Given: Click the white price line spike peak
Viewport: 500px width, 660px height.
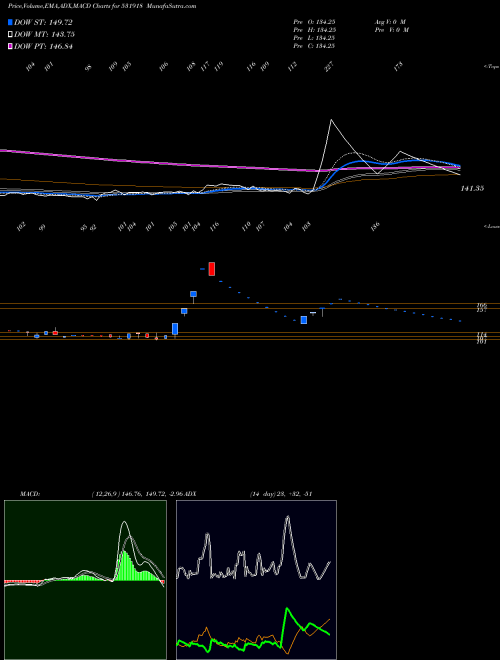Looking at the screenshot, I should click(331, 120).
